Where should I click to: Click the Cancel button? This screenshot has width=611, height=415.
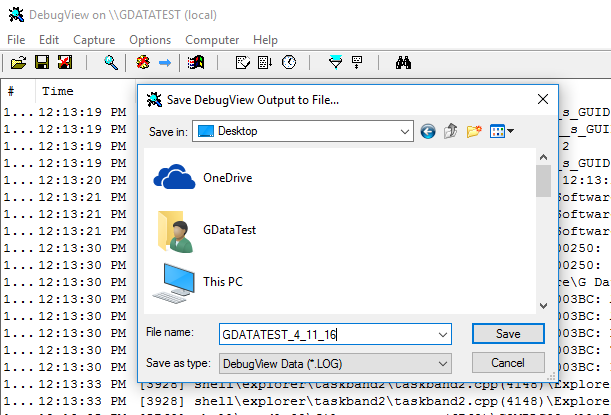click(x=508, y=363)
